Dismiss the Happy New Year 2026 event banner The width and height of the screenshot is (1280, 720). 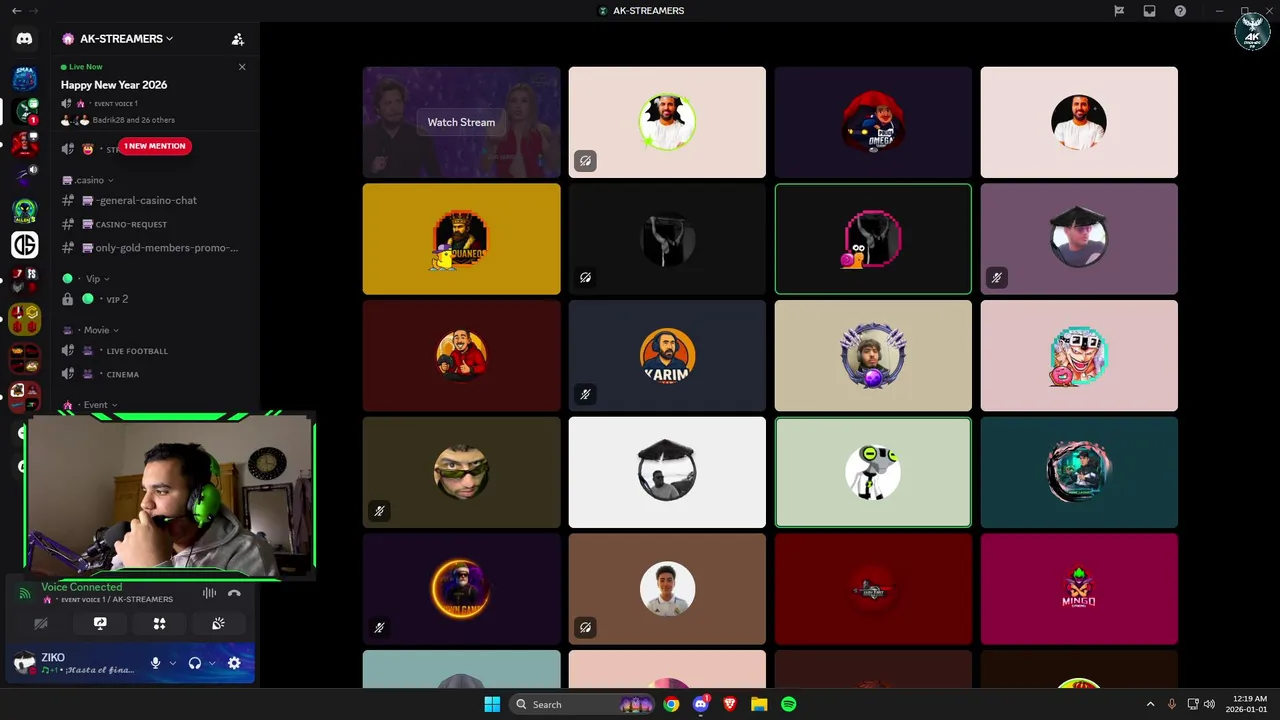point(242,67)
